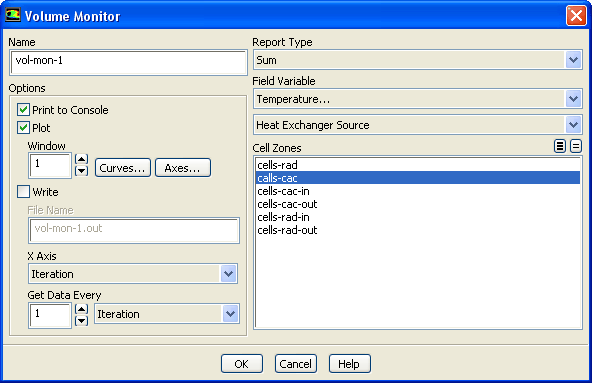592x383 pixels.
Task: Open Help for Volume Monitor
Action: click(350, 364)
